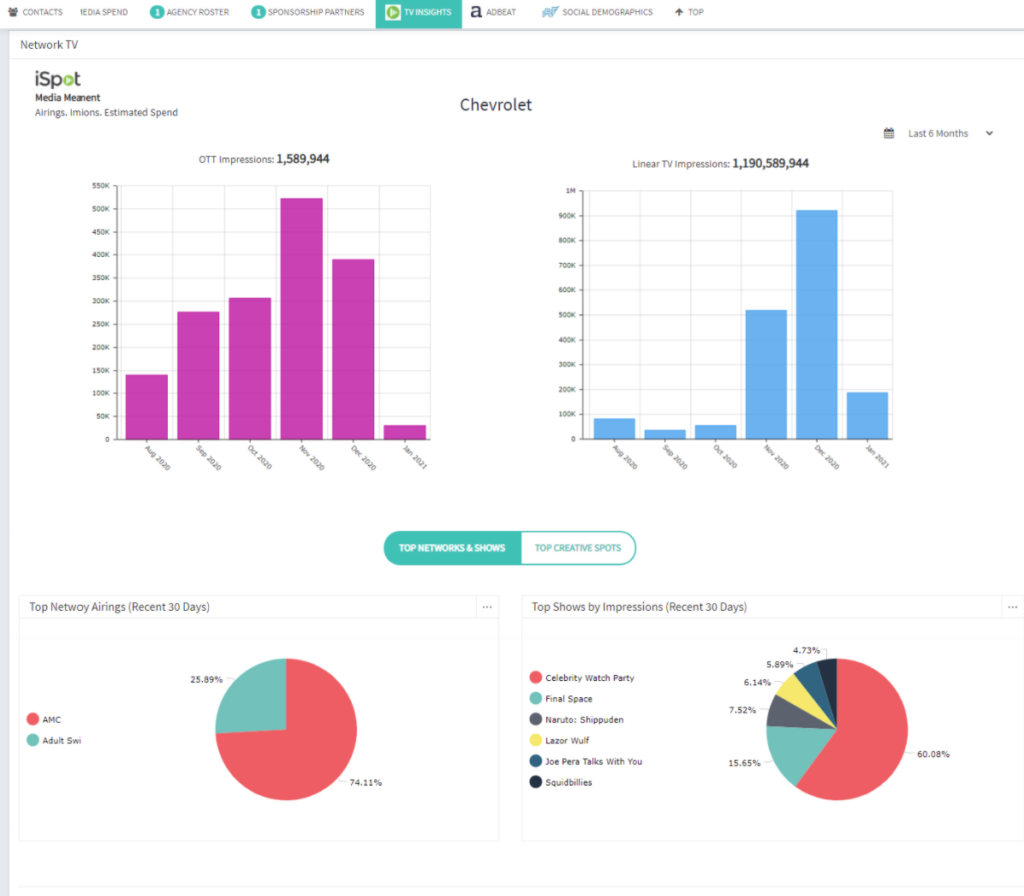Select the TV Insights tab
Image resolution: width=1024 pixels, height=896 pixels.
[419, 12]
